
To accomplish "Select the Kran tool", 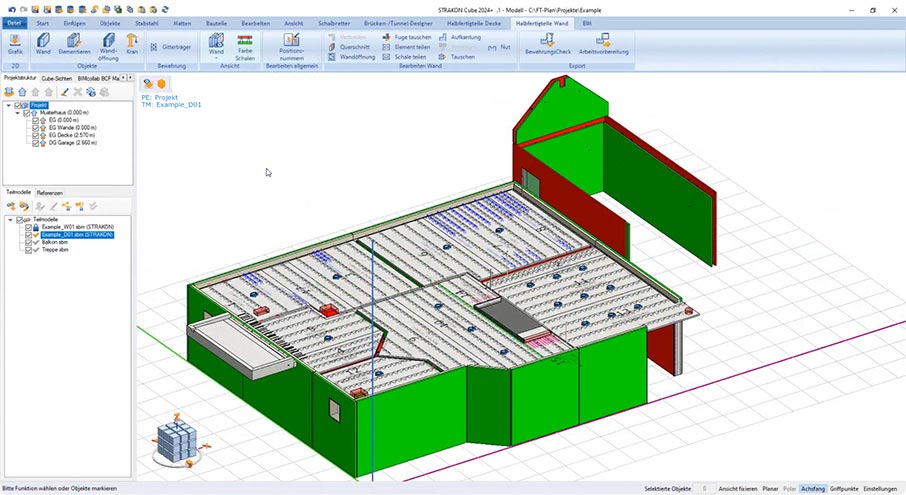I will [132, 43].
